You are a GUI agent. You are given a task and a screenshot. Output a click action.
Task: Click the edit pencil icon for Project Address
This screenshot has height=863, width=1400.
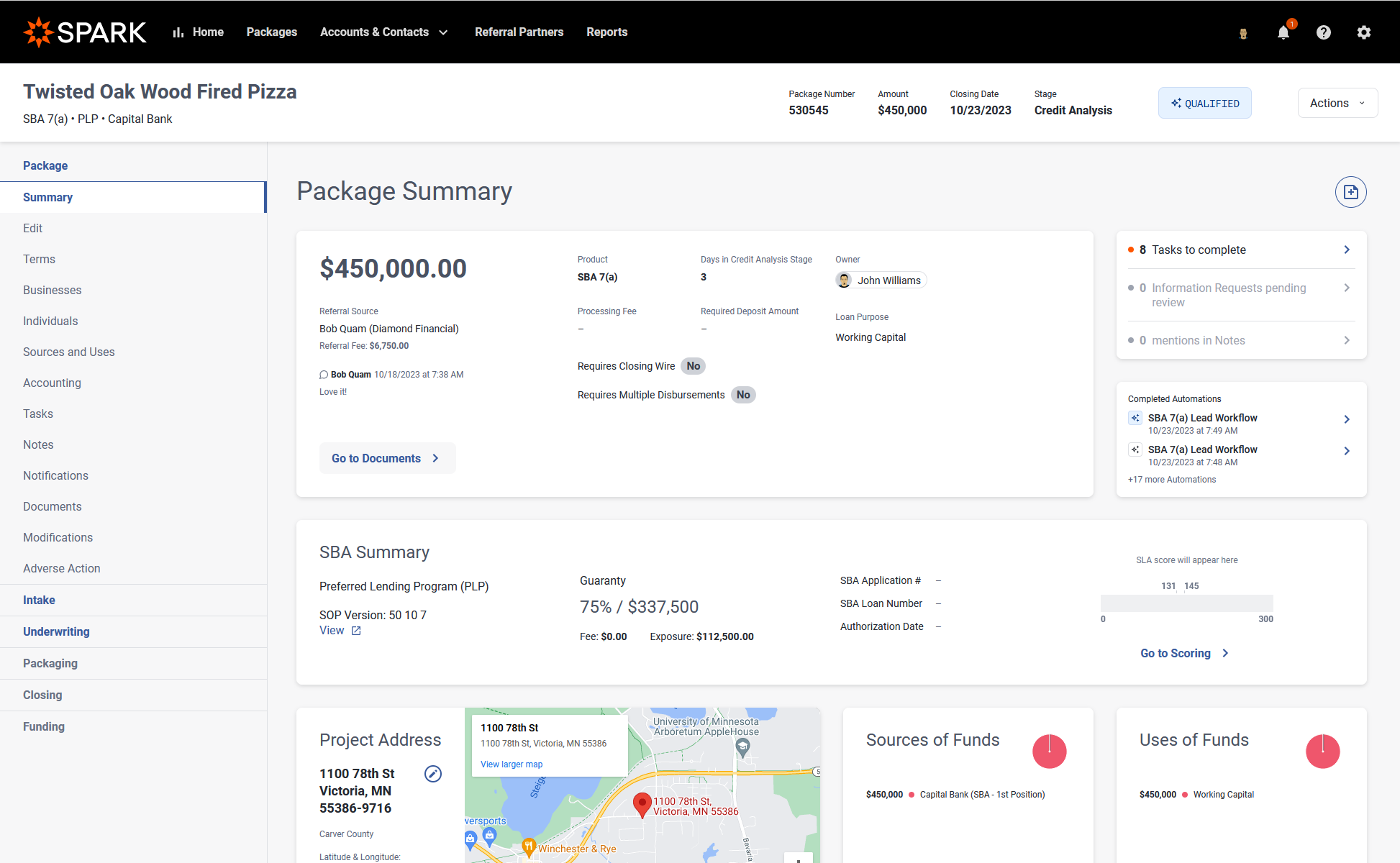[433, 774]
